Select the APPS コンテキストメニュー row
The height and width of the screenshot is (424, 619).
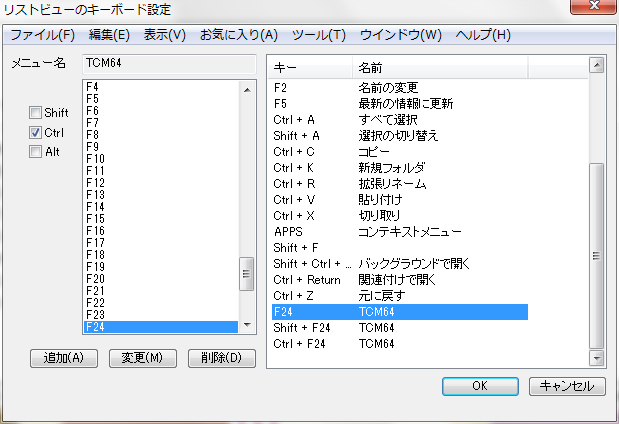(x=400, y=232)
